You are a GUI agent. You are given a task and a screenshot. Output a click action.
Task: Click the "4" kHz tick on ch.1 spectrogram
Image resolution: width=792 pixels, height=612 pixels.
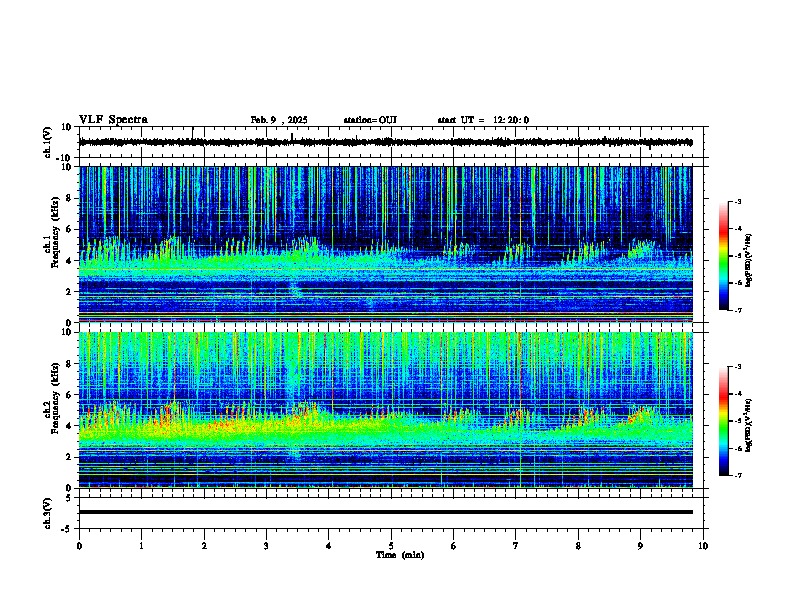[x=69, y=261]
